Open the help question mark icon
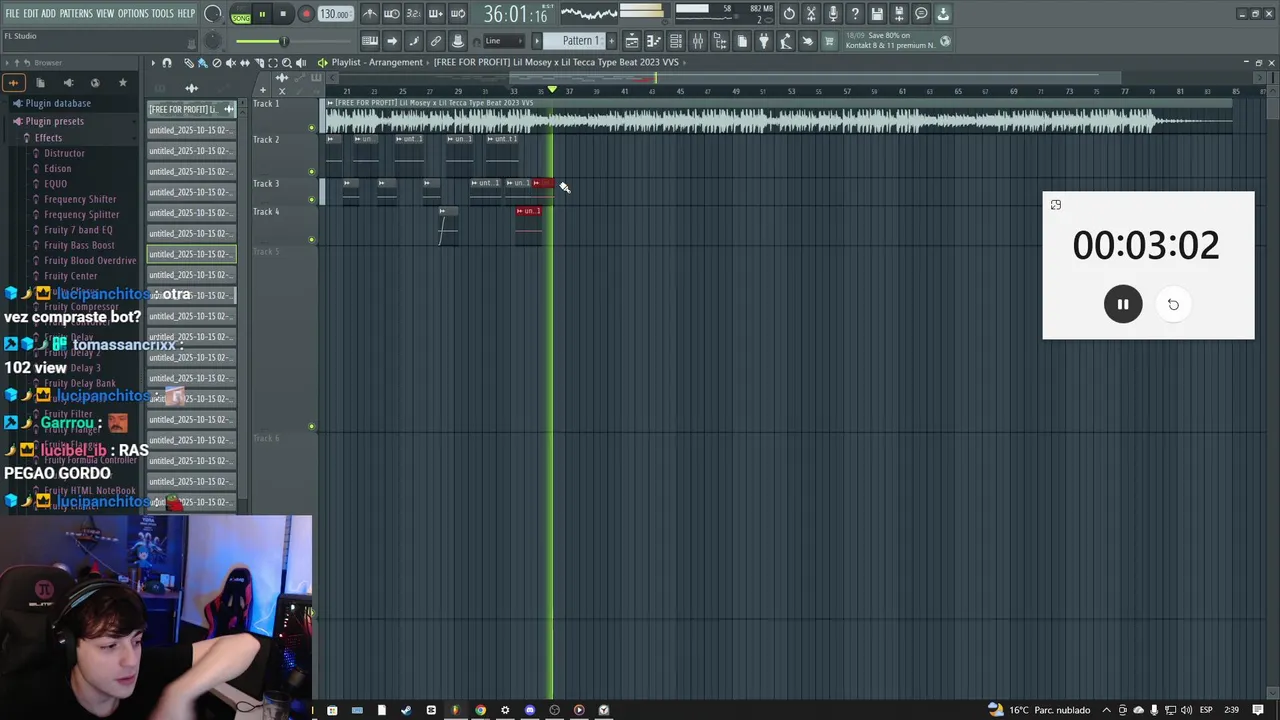Image resolution: width=1280 pixels, height=720 pixels. (x=855, y=14)
